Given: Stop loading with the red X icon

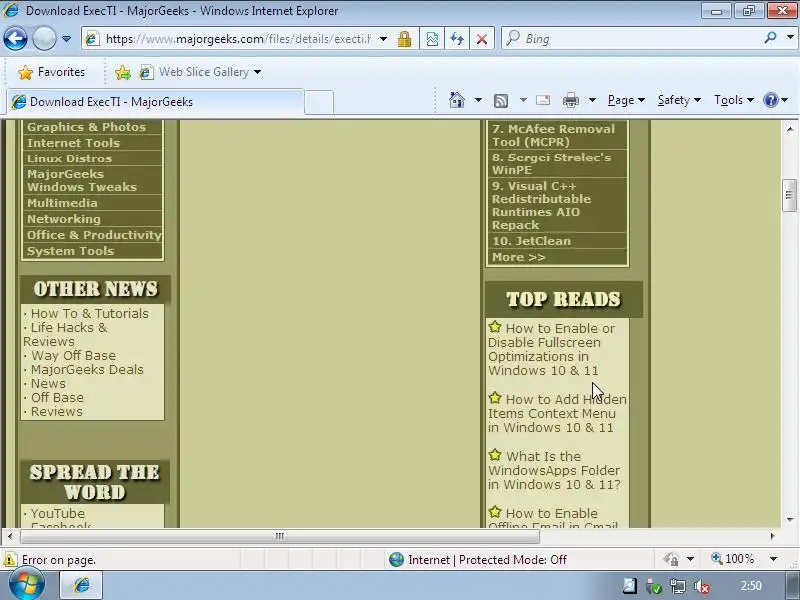Looking at the screenshot, I should (x=482, y=39).
